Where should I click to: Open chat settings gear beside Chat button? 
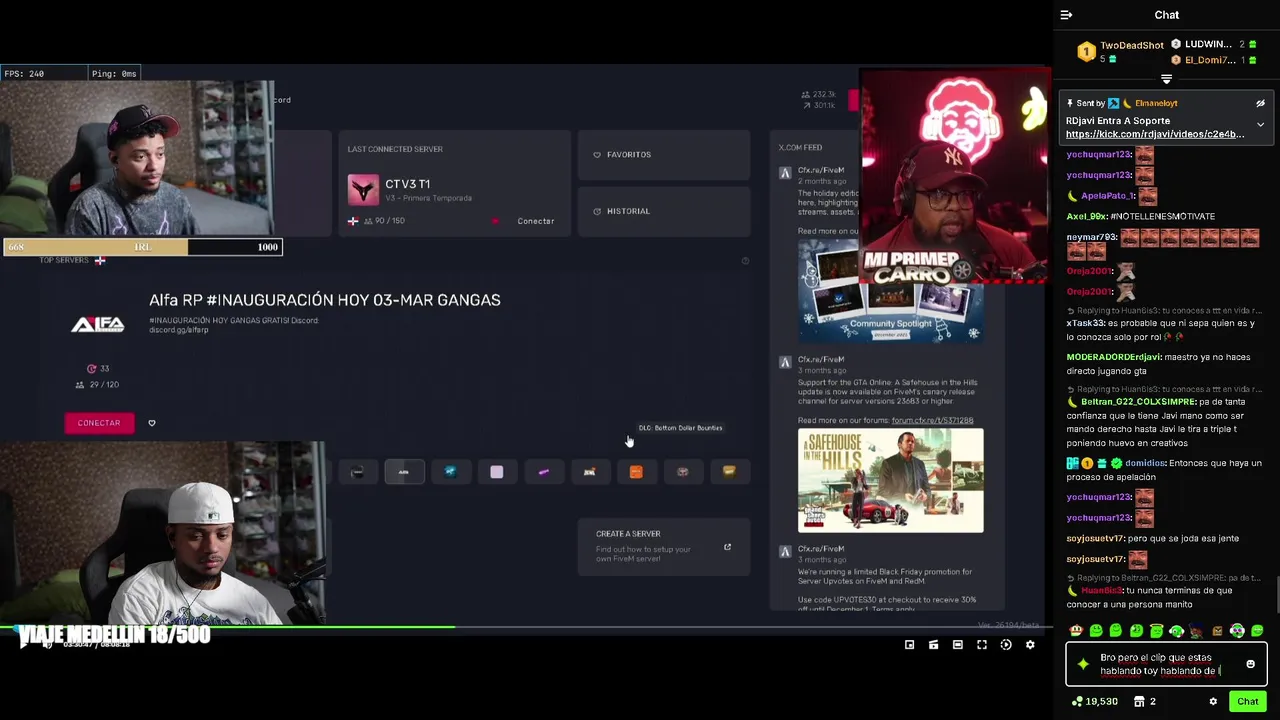1213,702
